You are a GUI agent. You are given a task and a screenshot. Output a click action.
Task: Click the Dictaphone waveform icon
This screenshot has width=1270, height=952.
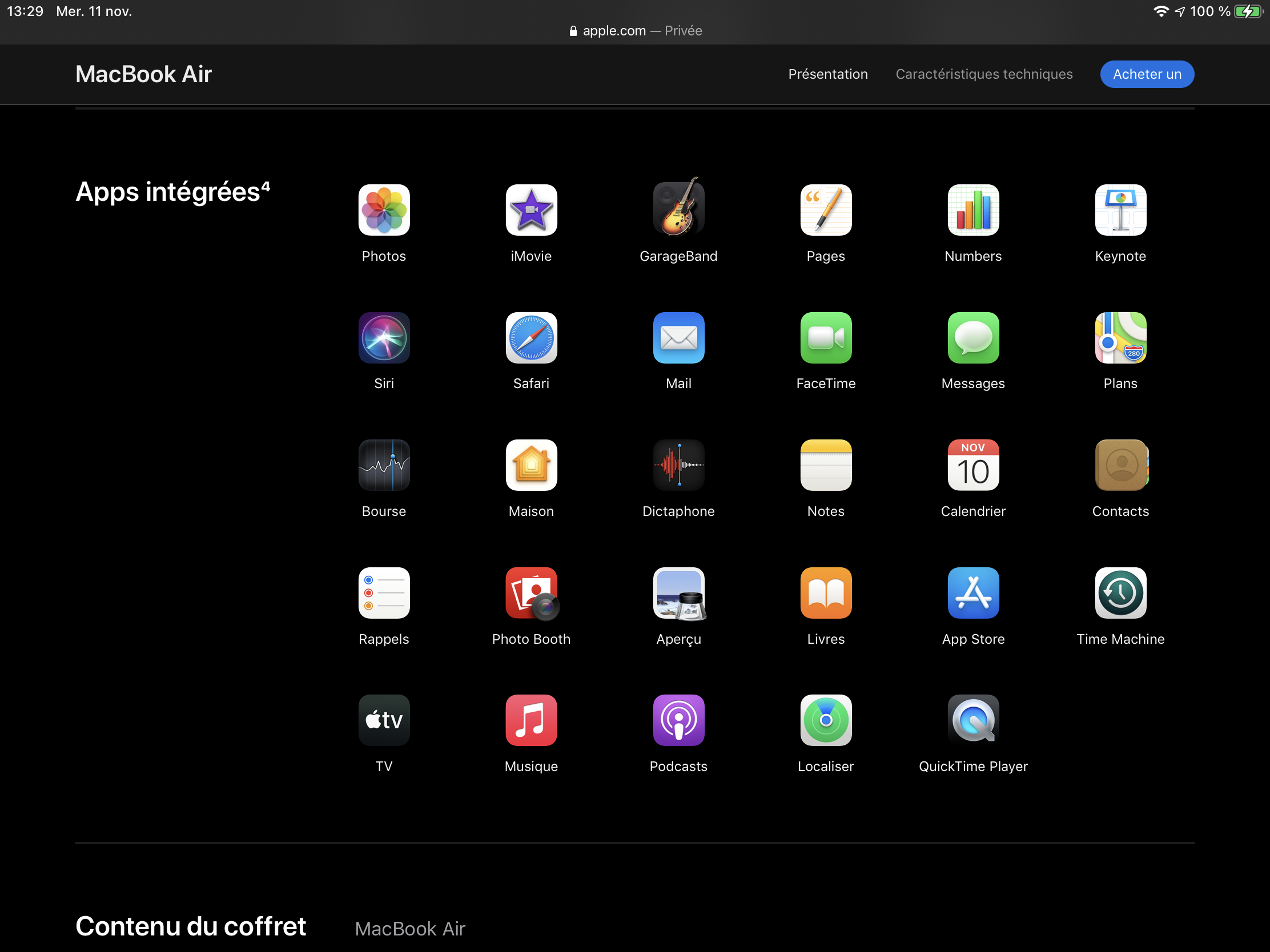point(678,465)
